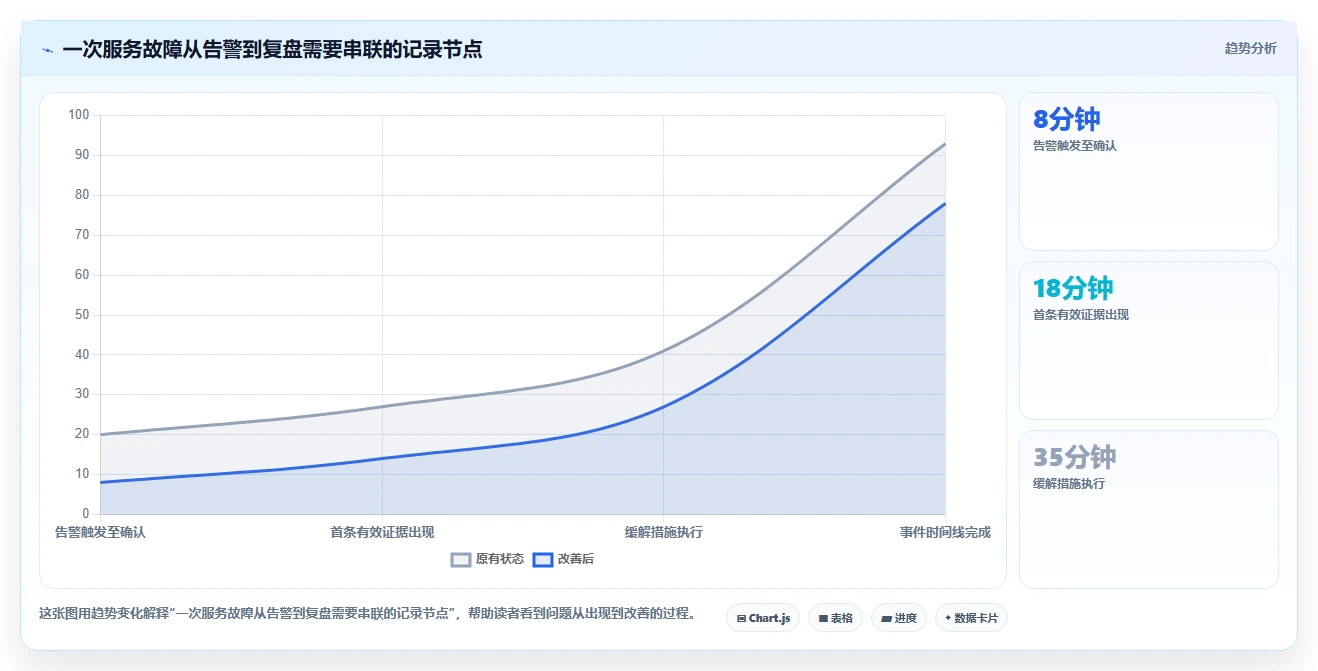Click 告警触发至确认 caption in first card
The width and height of the screenshot is (1318, 671).
coord(1074,146)
